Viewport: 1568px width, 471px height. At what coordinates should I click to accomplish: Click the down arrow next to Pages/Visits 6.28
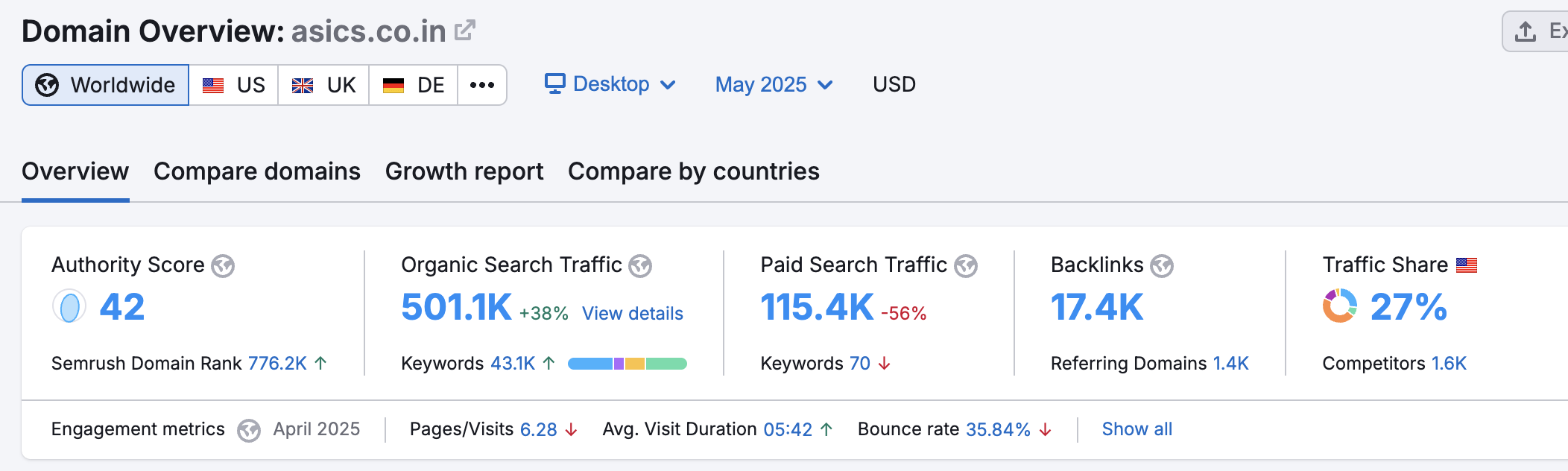[571, 430]
